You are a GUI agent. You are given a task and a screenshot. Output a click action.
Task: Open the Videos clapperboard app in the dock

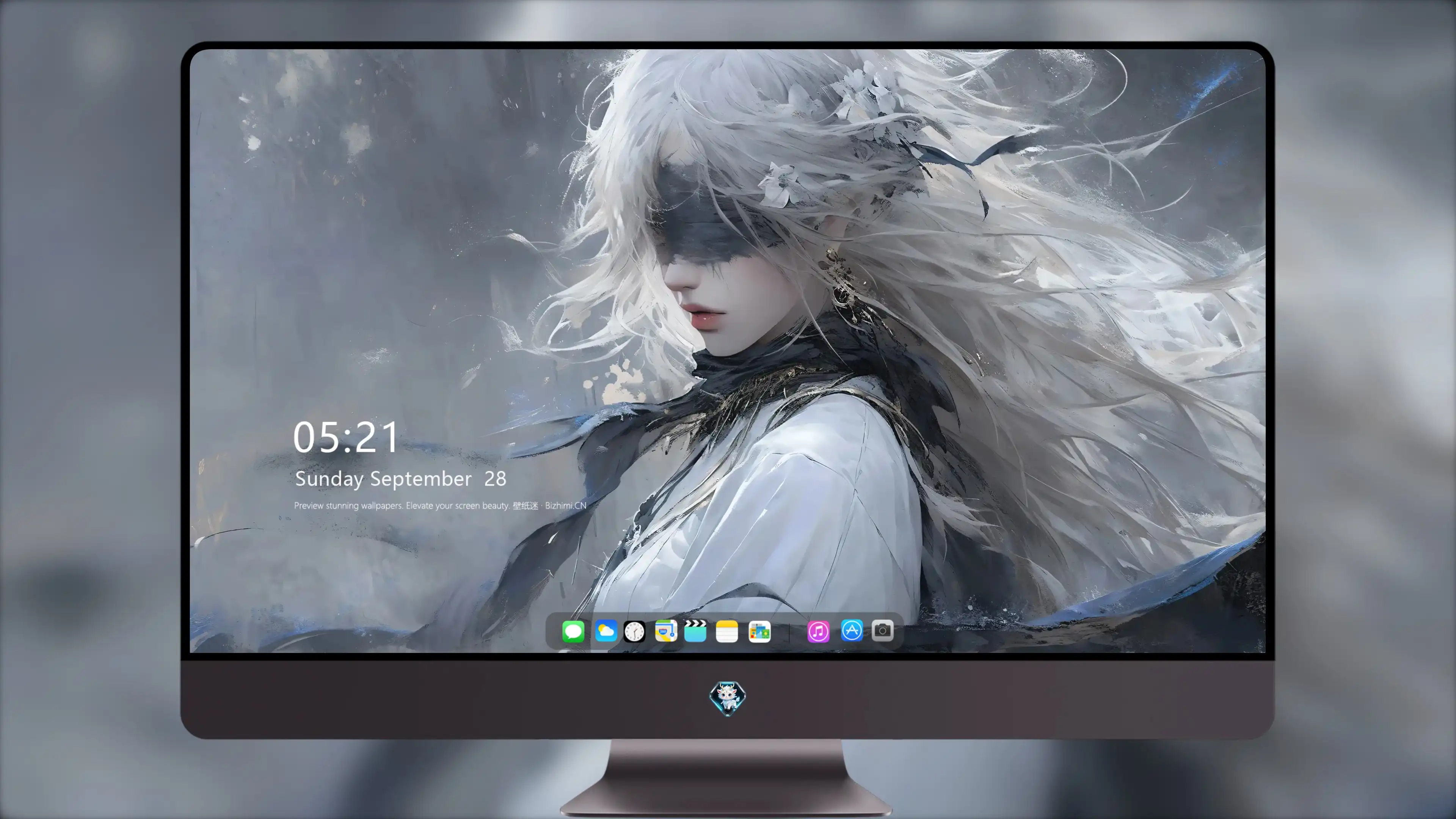(695, 631)
